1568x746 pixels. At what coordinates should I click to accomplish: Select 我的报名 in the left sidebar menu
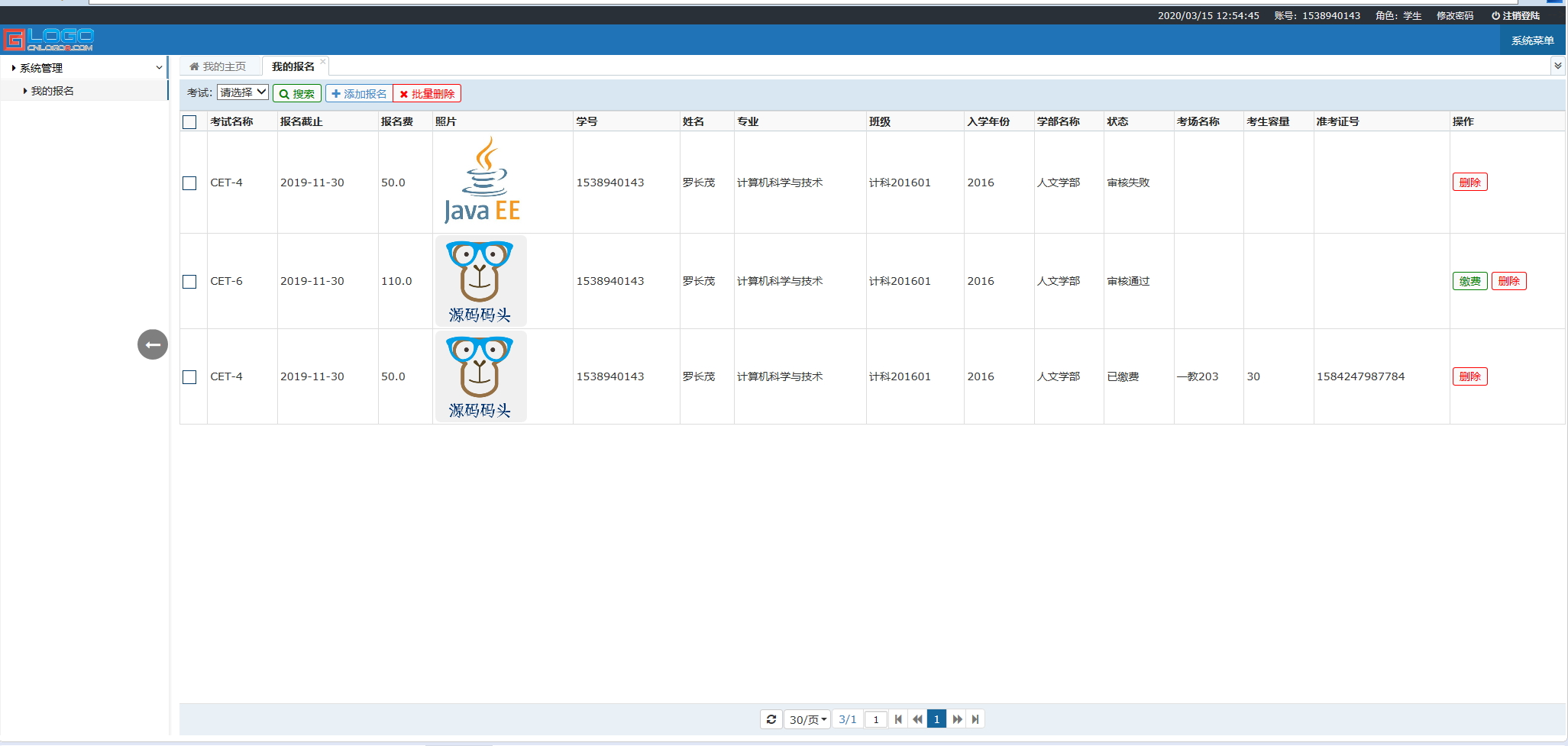(x=52, y=90)
